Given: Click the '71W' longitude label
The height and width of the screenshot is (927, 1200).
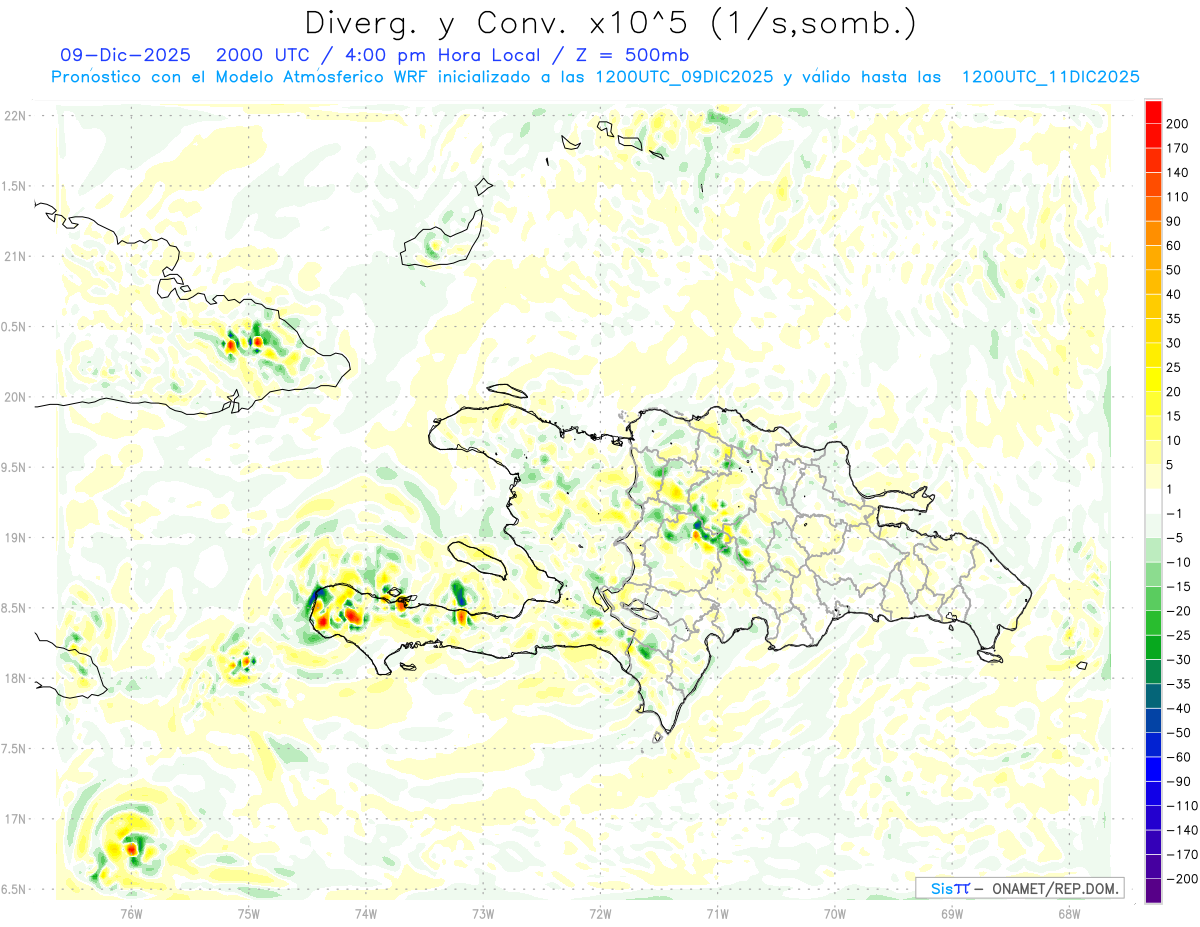Looking at the screenshot, I should (x=717, y=913).
